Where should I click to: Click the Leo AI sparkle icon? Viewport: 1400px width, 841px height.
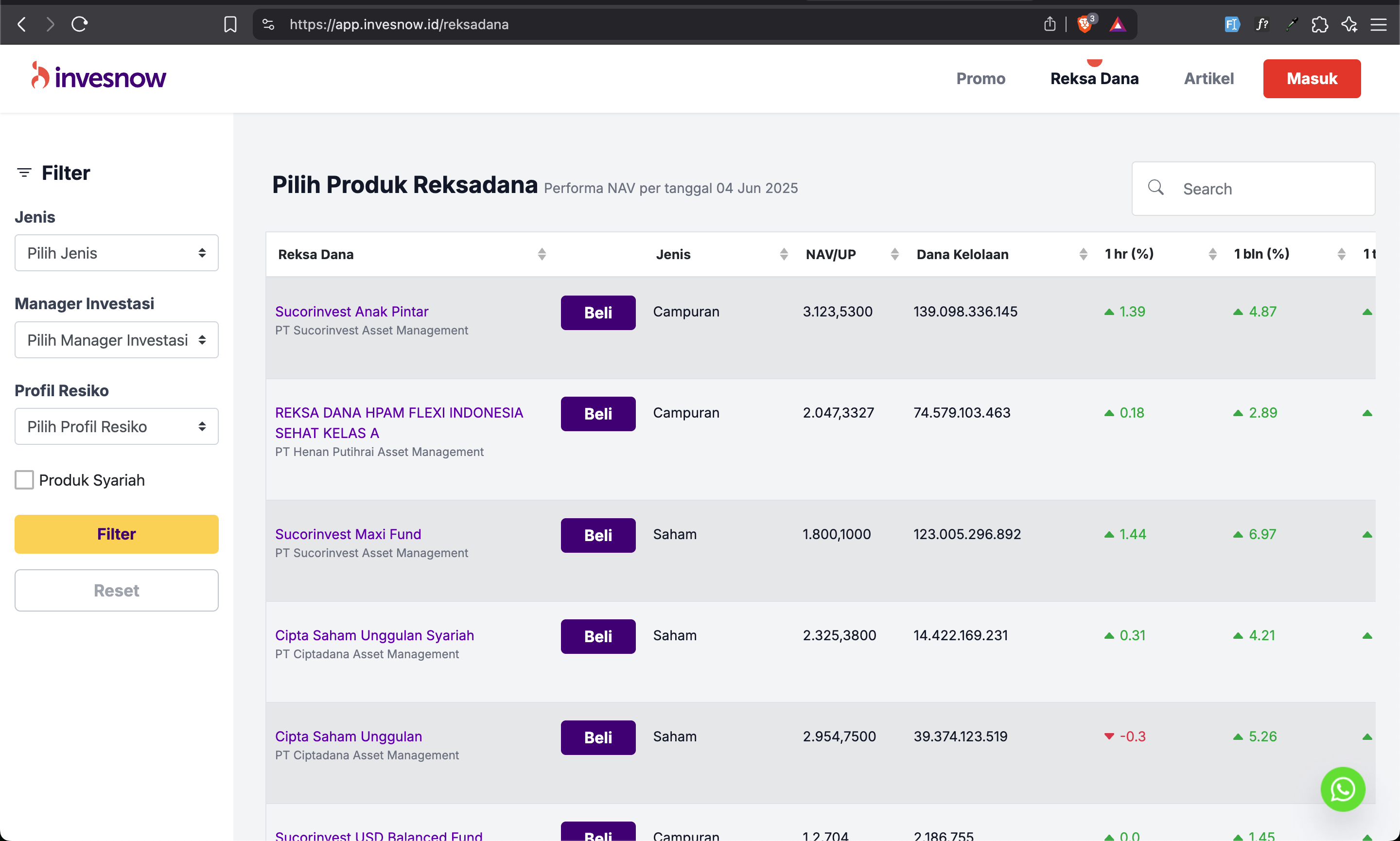1349,24
